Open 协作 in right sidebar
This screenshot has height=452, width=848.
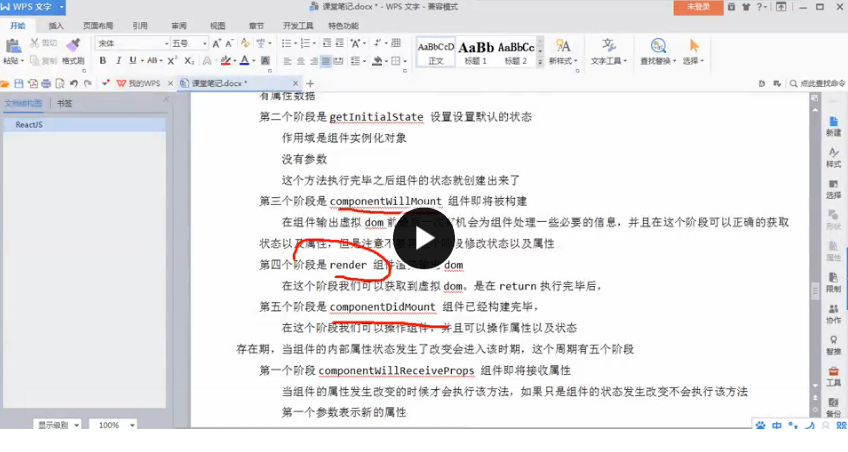[x=833, y=314]
